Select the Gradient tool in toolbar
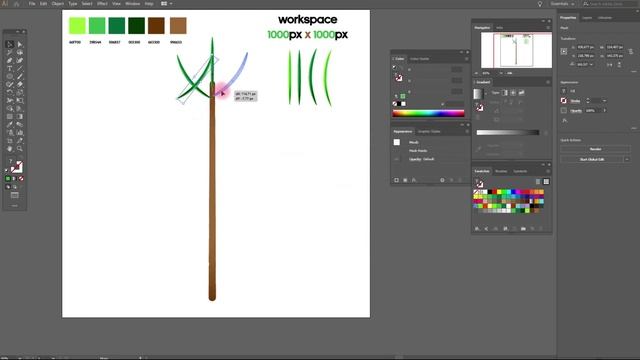 point(20,117)
